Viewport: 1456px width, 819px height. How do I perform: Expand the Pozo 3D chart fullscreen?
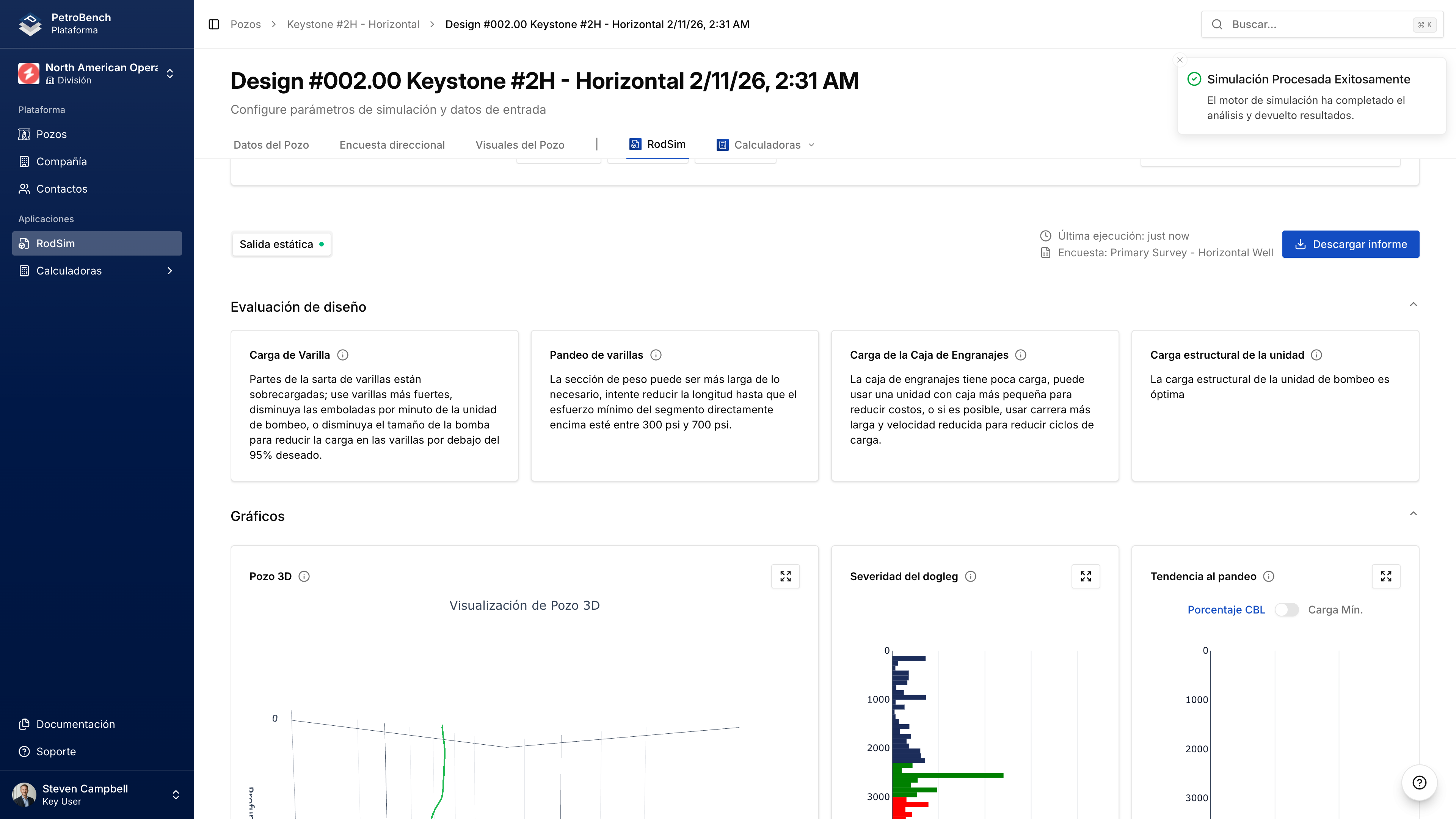[x=785, y=576]
